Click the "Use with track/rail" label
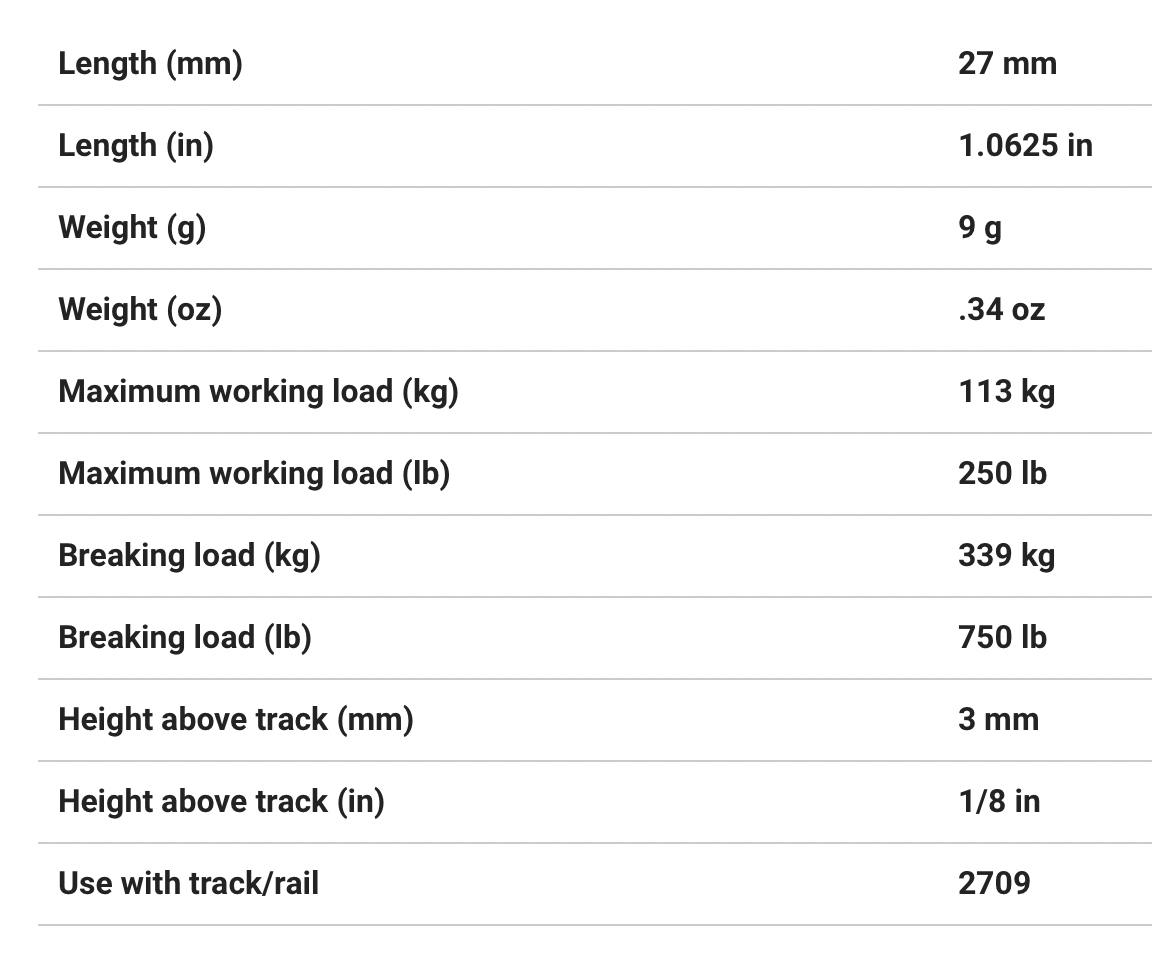The image size is (1152, 964). (189, 884)
